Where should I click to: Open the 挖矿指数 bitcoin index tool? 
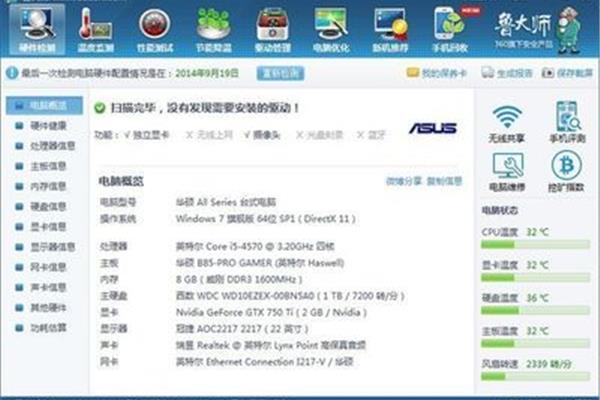click(x=566, y=171)
